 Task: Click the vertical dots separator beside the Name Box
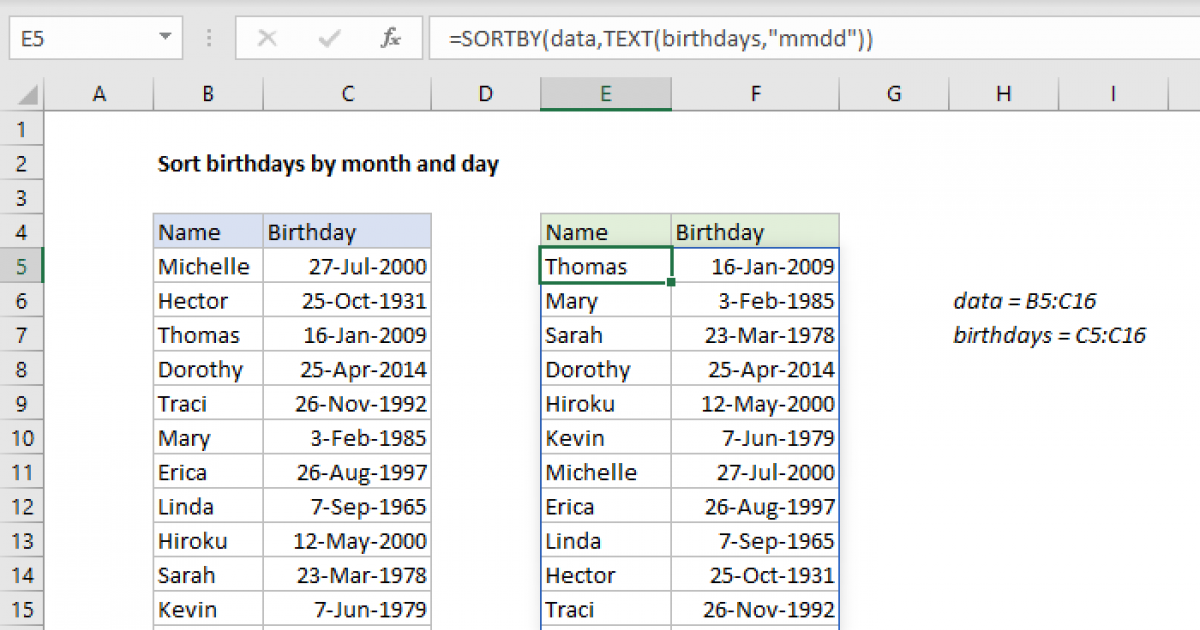[208, 38]
